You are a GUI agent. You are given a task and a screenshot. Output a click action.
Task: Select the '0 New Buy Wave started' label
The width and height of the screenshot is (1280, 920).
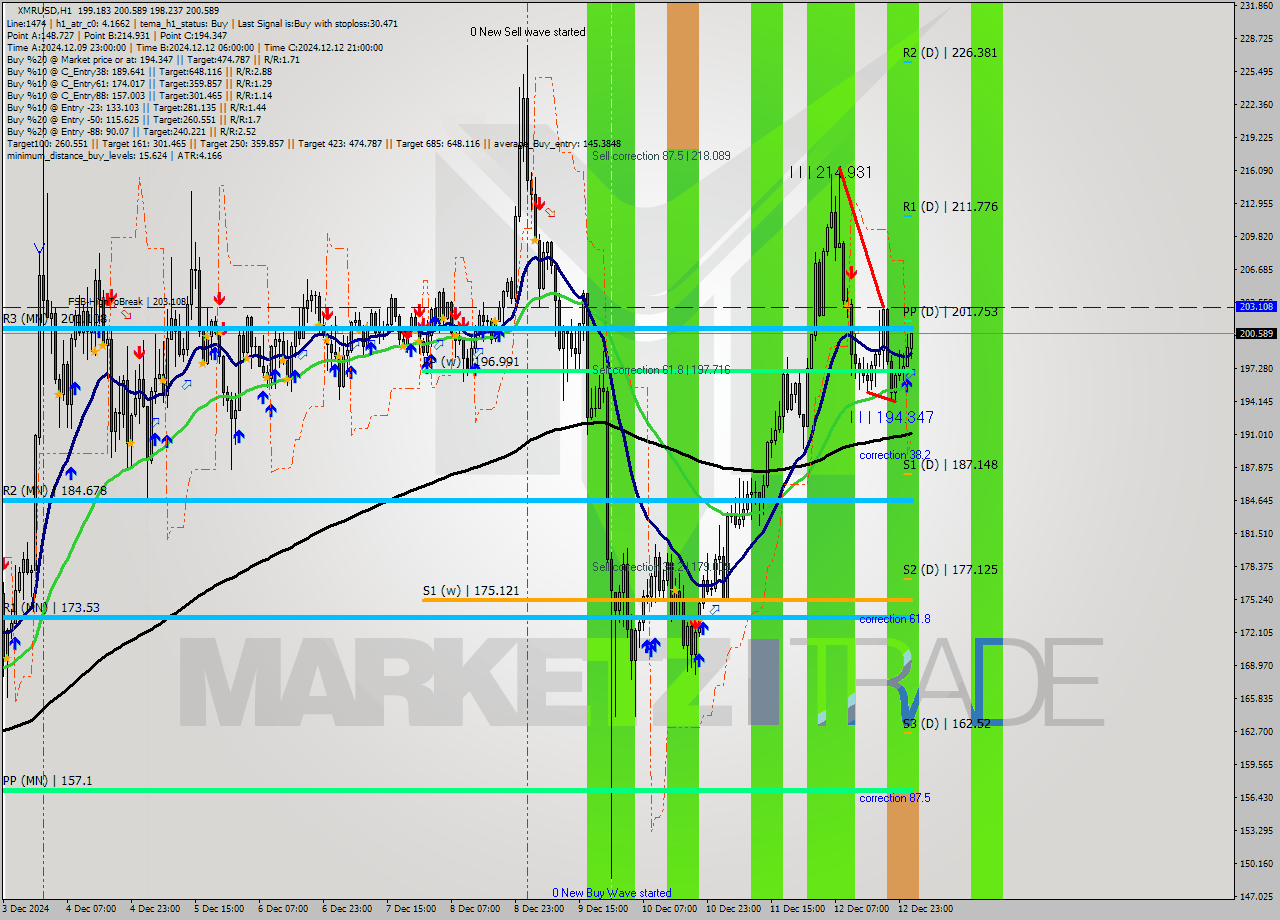point(612,893)
